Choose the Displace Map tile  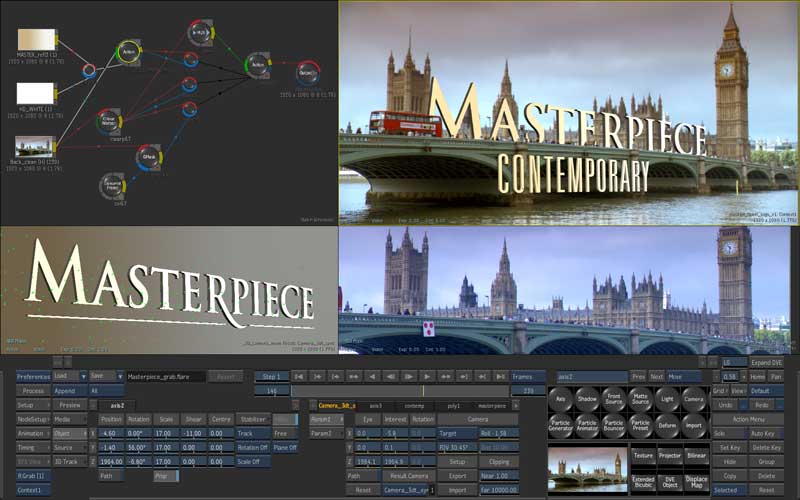pyautogui.click(x=696, y=482)
